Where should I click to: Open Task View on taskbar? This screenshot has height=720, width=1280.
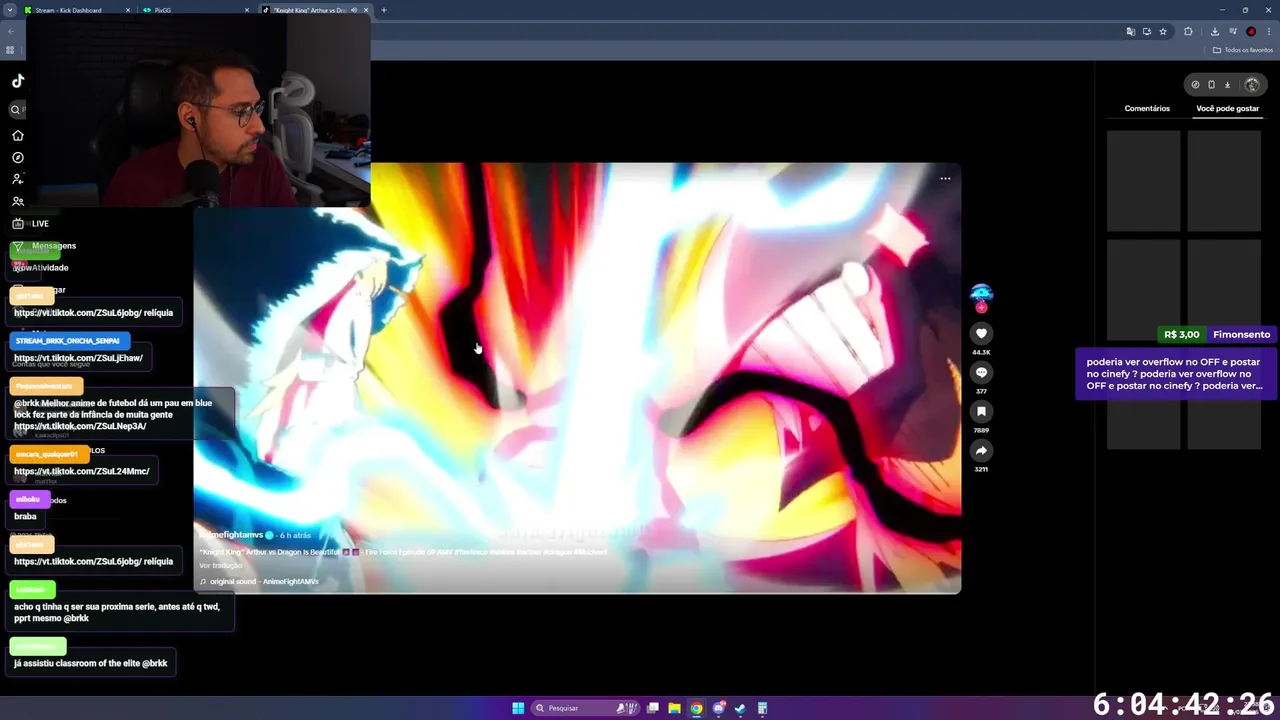click(653, 708)
